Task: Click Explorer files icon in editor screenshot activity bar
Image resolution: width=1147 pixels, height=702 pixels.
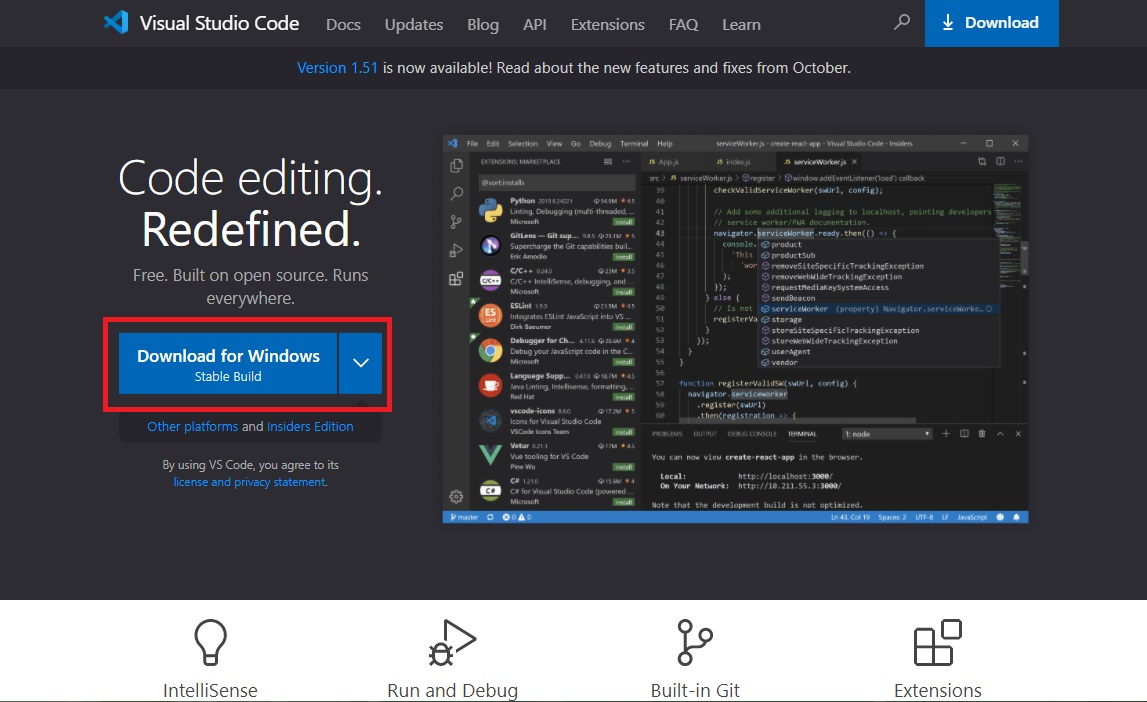Action: [x=456, y=166]
